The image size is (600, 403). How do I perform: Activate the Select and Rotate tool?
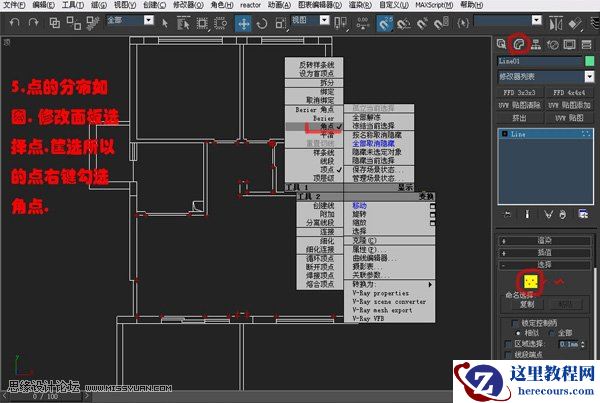click(262, 24)
